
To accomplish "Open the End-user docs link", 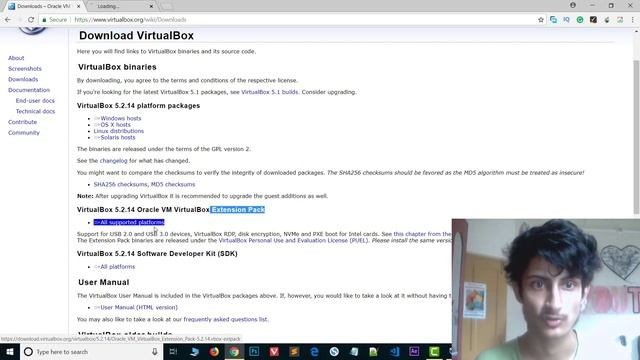I will [35, 100].
